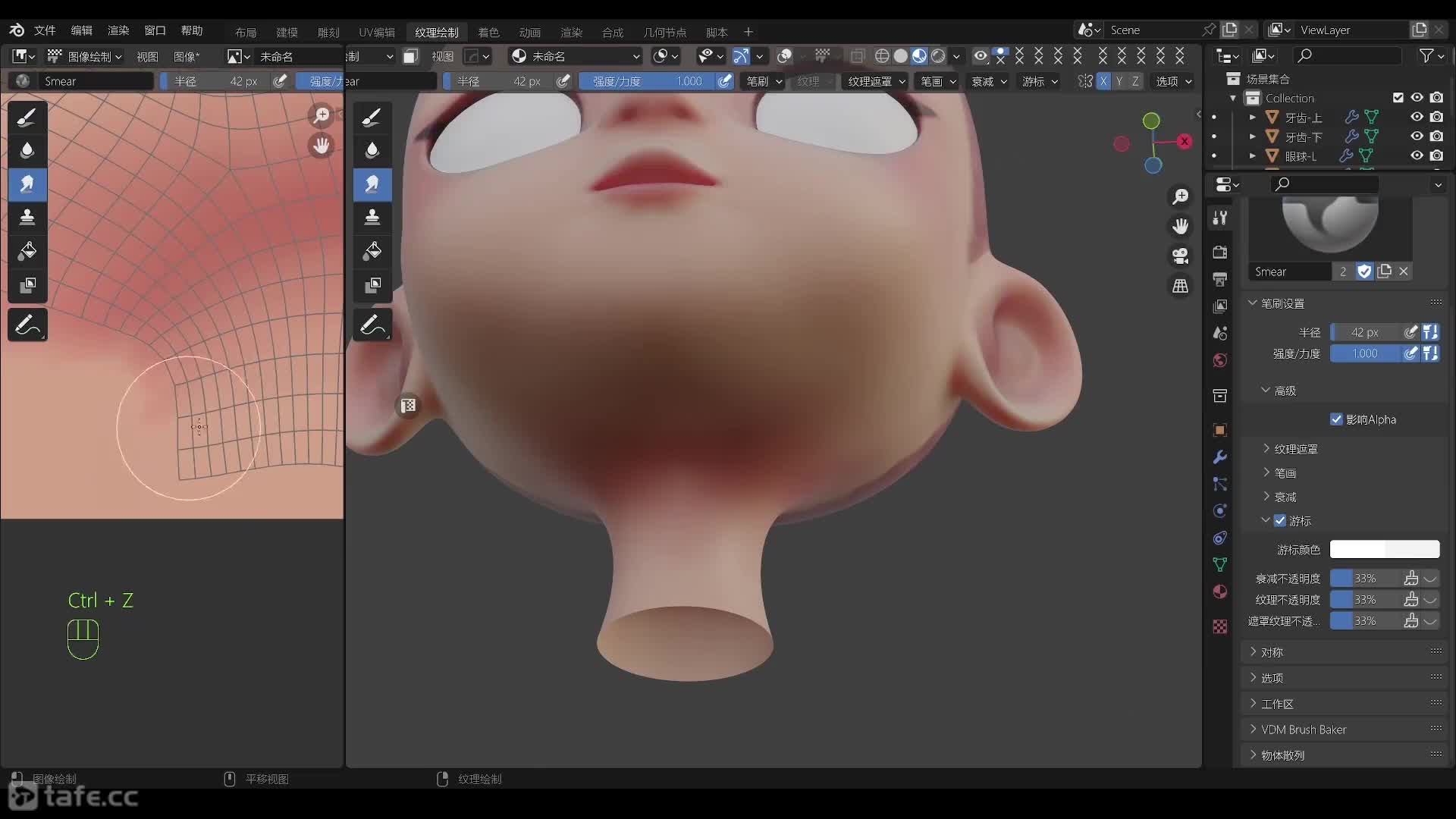Select the Mask tool in image editor toolbar
This screenshot has height=819, width=1456.
[x=27, y=285]
